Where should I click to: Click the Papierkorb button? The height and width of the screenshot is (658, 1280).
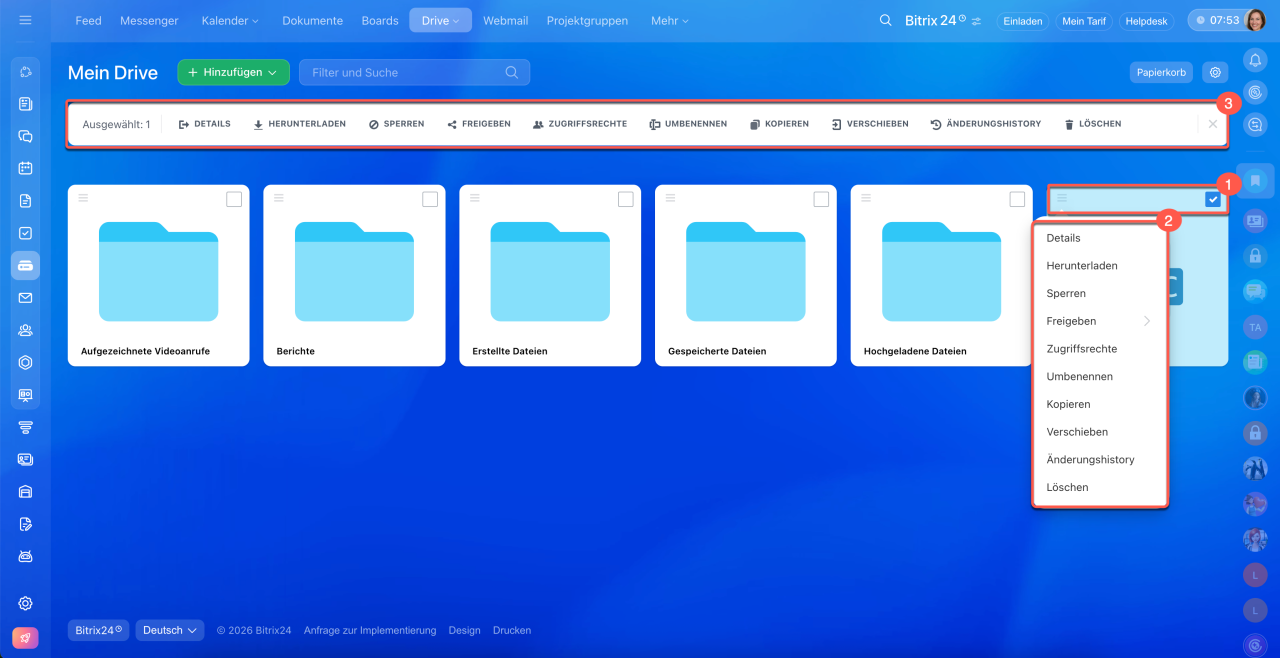(1161, 72)
